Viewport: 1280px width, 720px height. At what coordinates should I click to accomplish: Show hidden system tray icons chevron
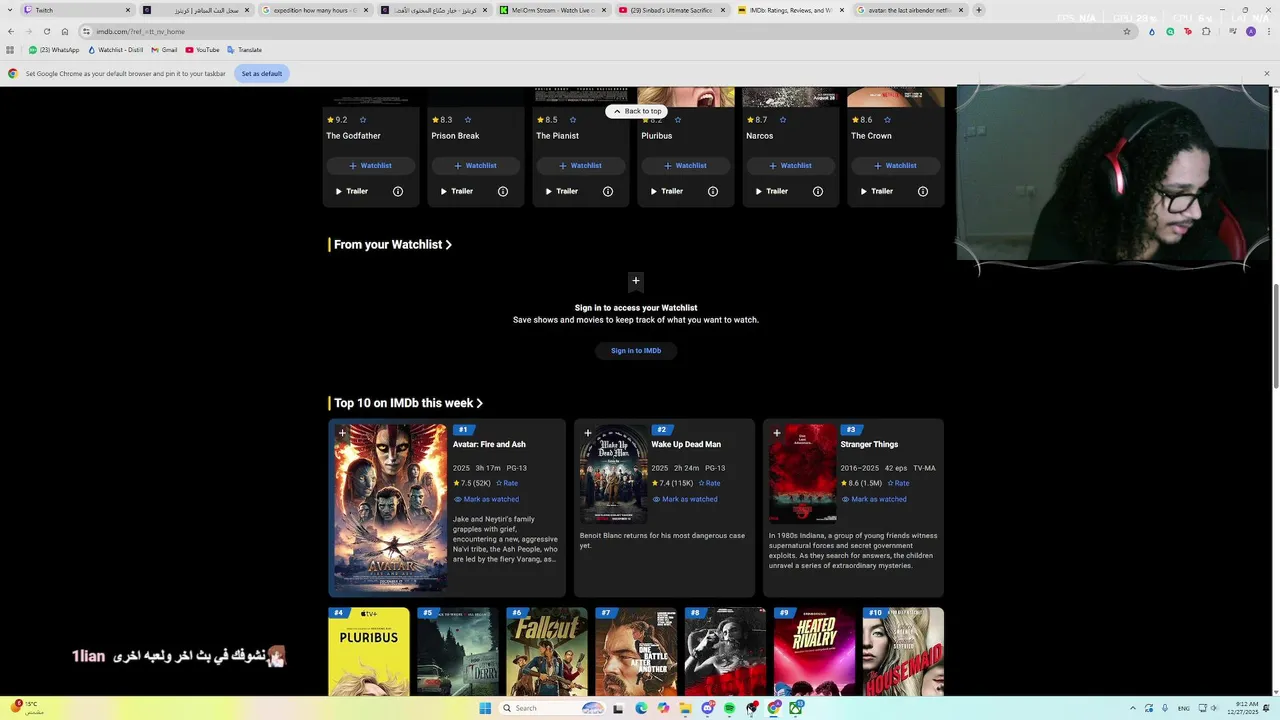tap(1133, 708)
